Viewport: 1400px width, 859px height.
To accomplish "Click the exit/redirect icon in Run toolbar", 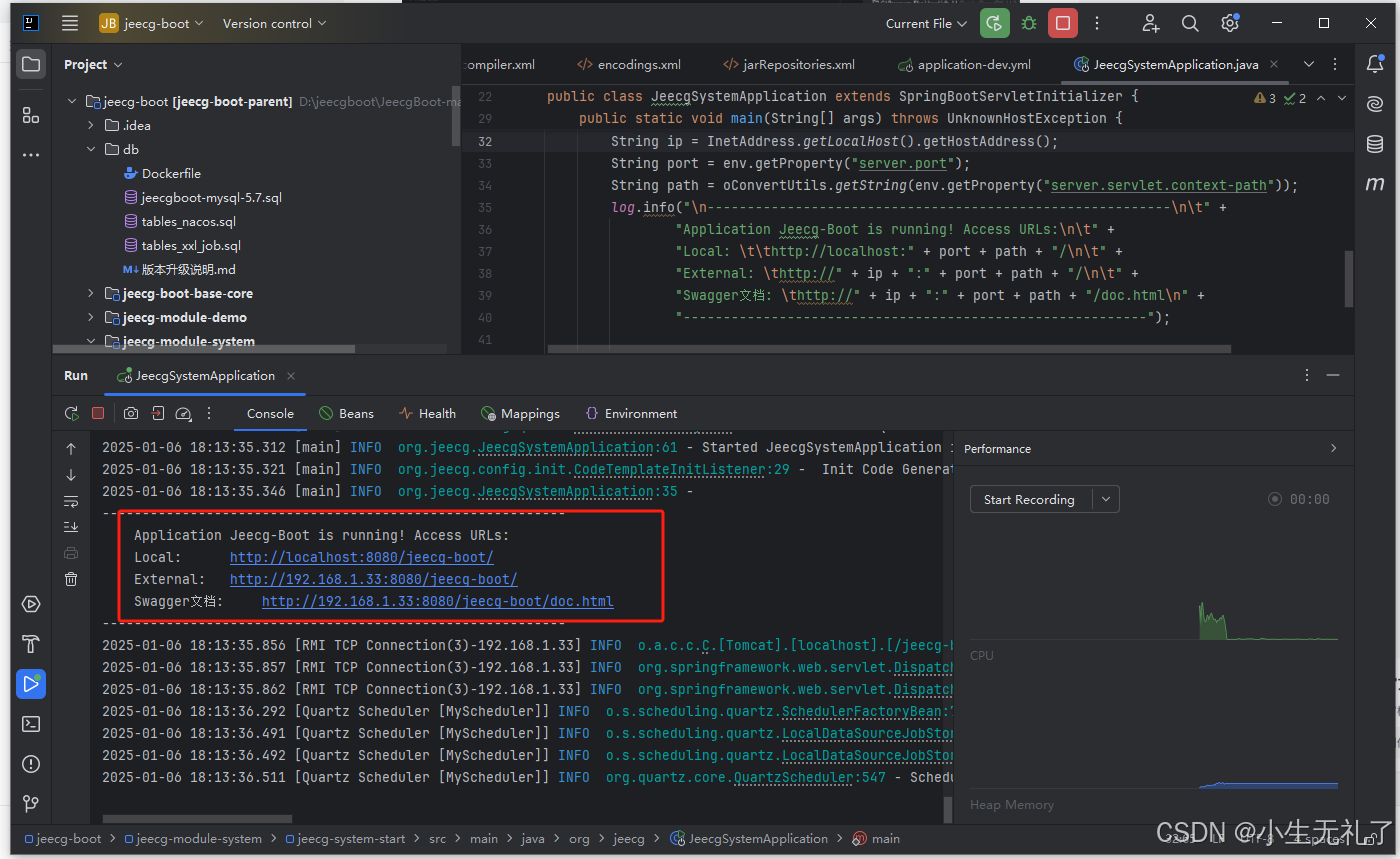I will (158, 413).
